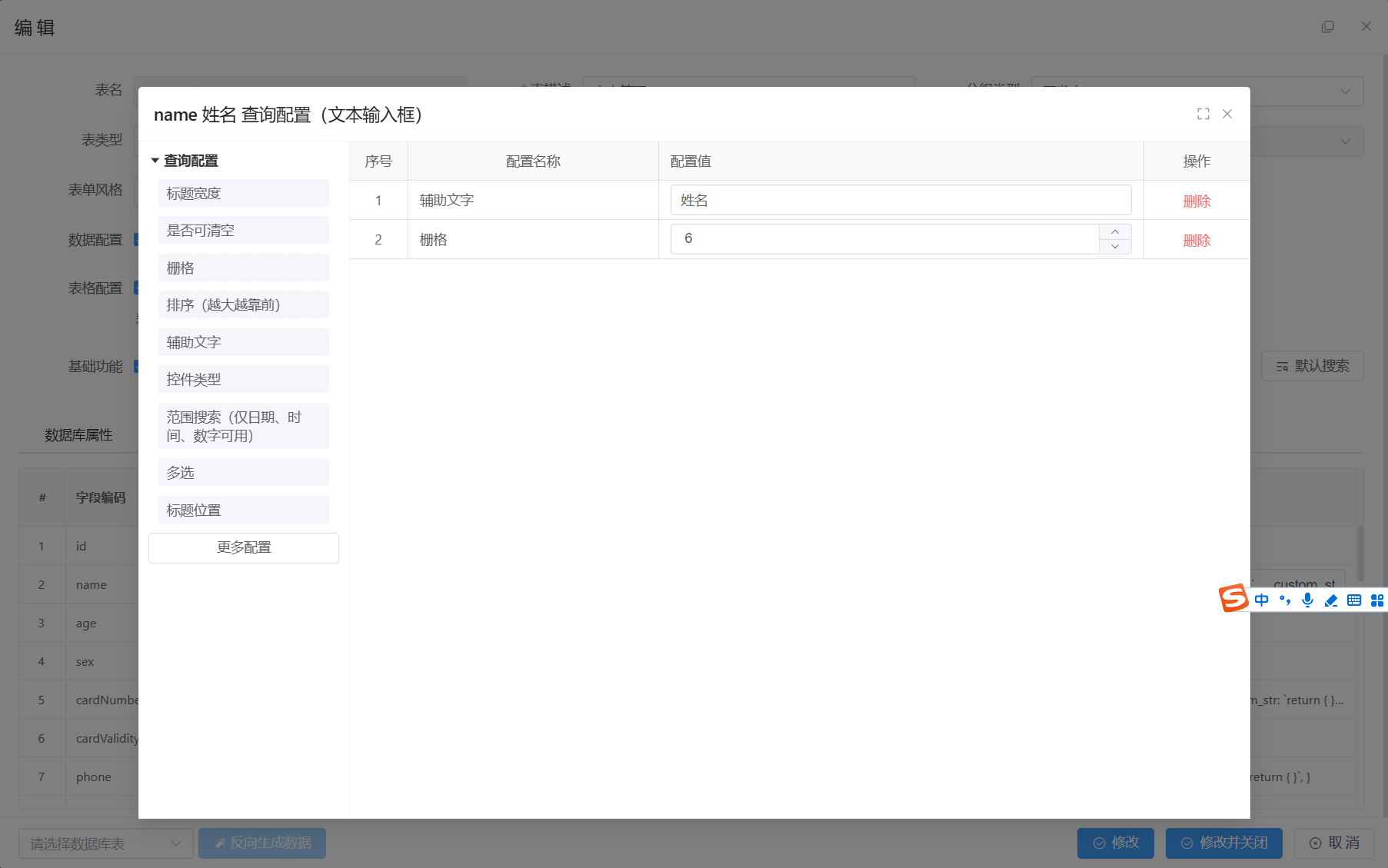The image size is (1388, 868).
Task: Click the microphone voice input icon
Action: pyautogui.click(x=1307, y=600)
